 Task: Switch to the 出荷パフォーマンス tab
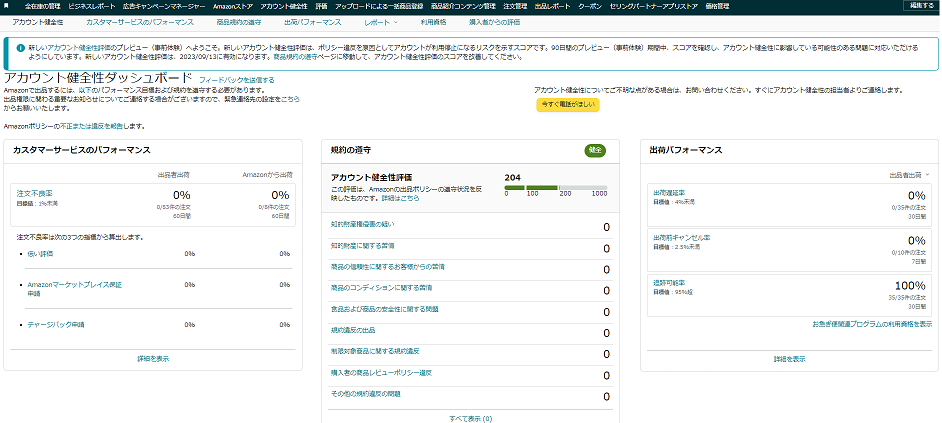pos(312,22)
